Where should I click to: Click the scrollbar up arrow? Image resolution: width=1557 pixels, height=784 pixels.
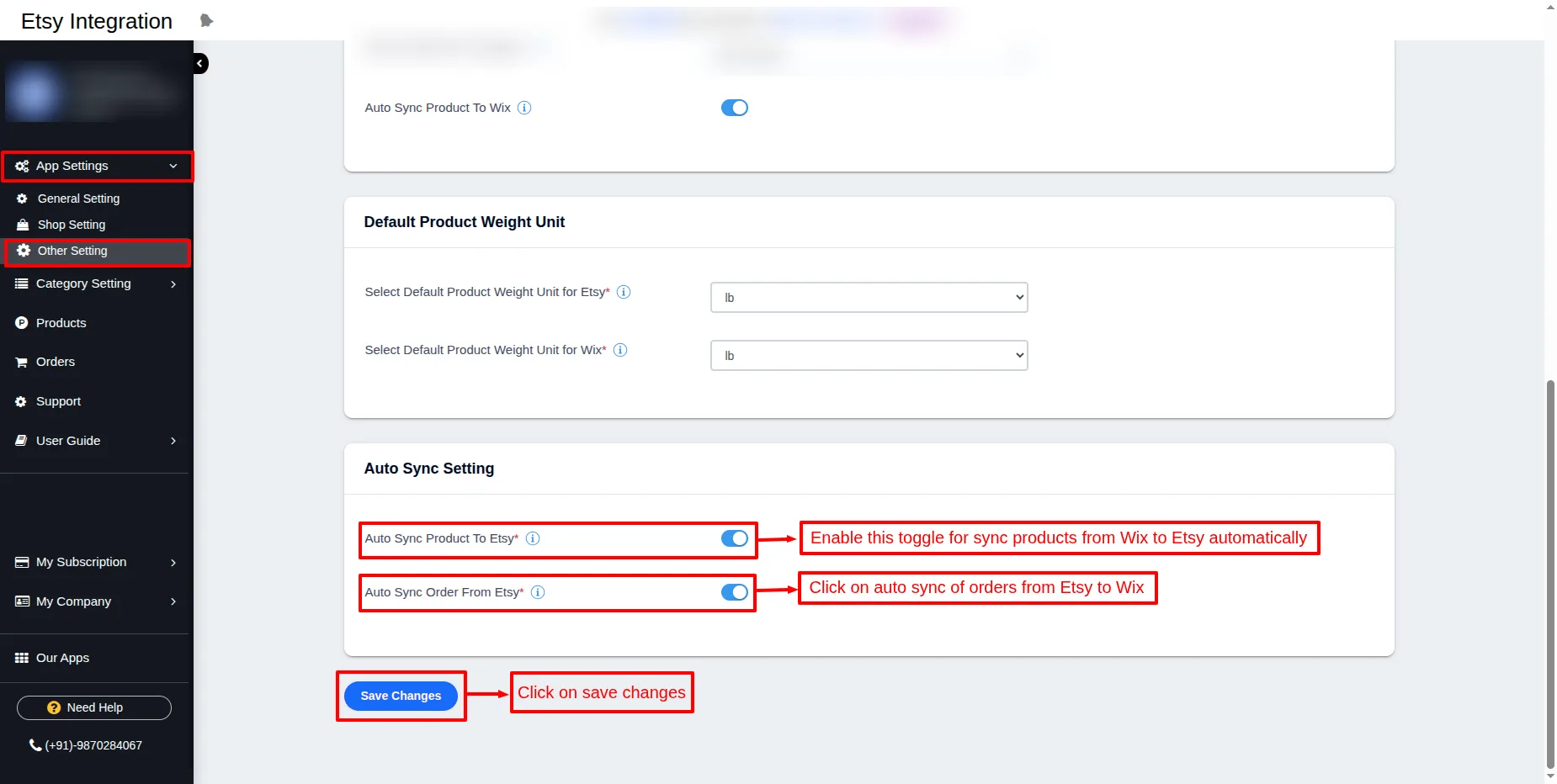coord(1550,7)
